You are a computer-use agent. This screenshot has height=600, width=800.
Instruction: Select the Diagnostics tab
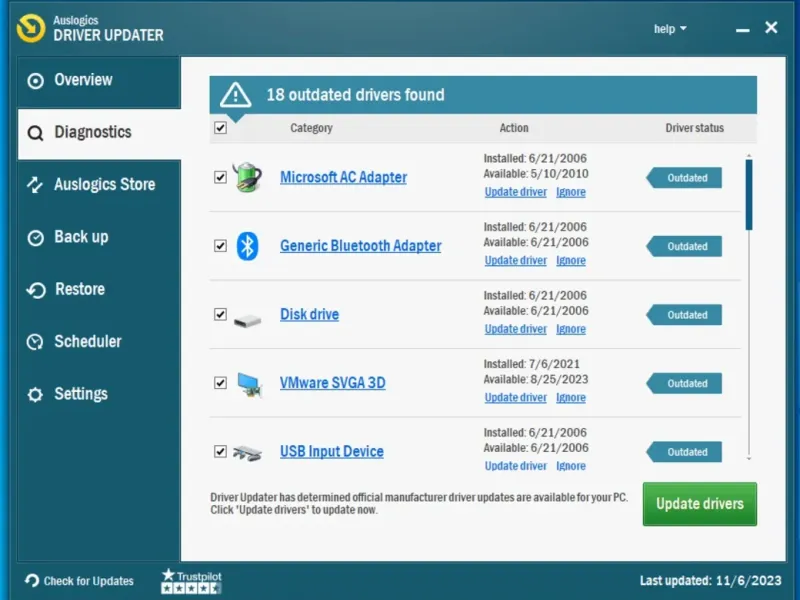pos(99,133)
